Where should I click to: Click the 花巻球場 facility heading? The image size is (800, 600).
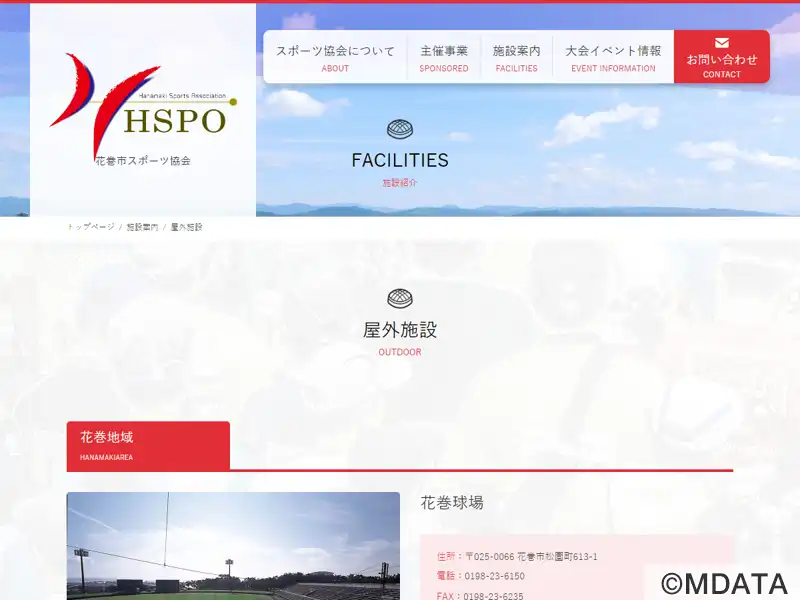(452, 503)
